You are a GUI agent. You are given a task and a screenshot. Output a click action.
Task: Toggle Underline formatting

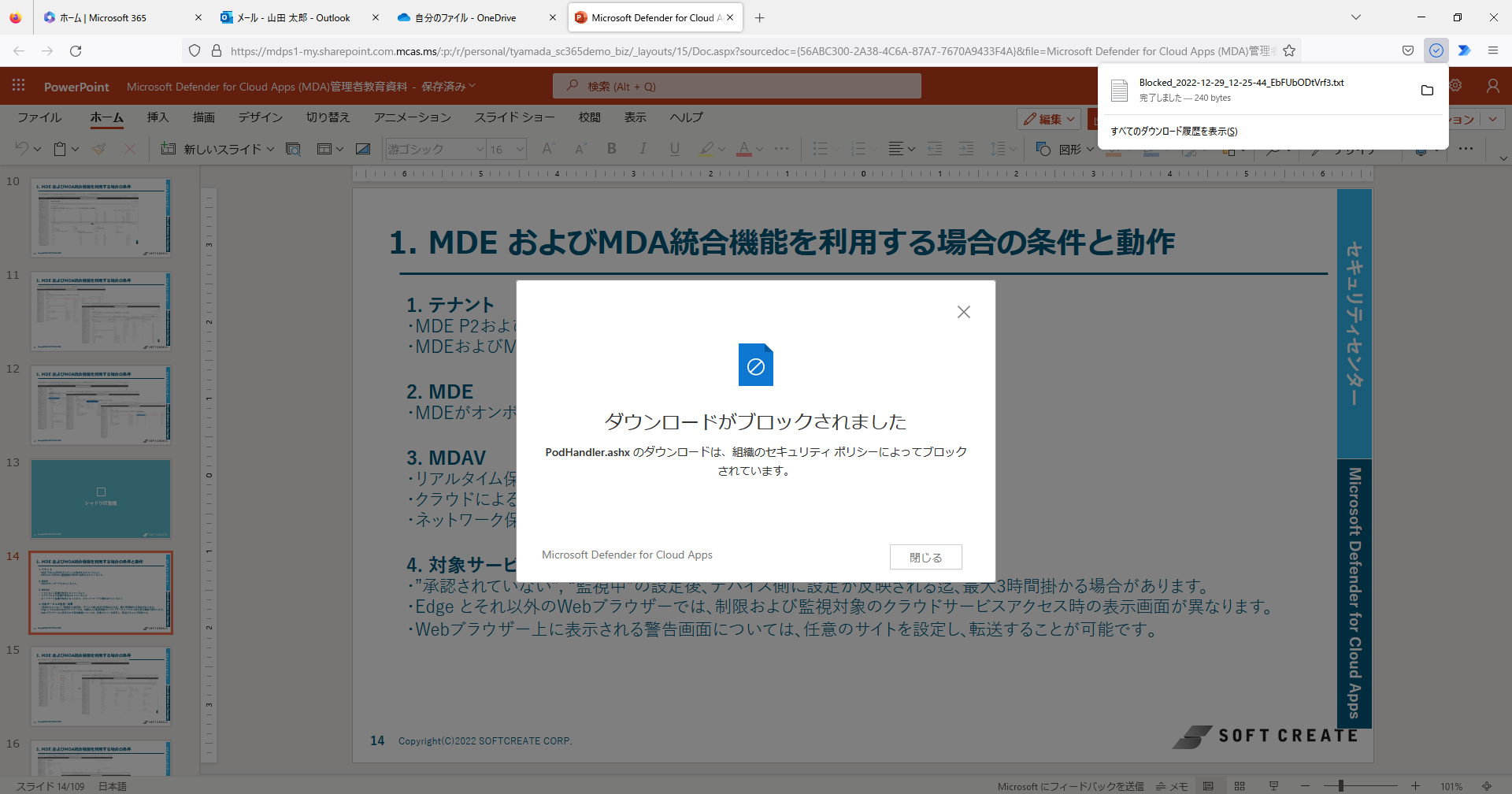coord(674,149)
